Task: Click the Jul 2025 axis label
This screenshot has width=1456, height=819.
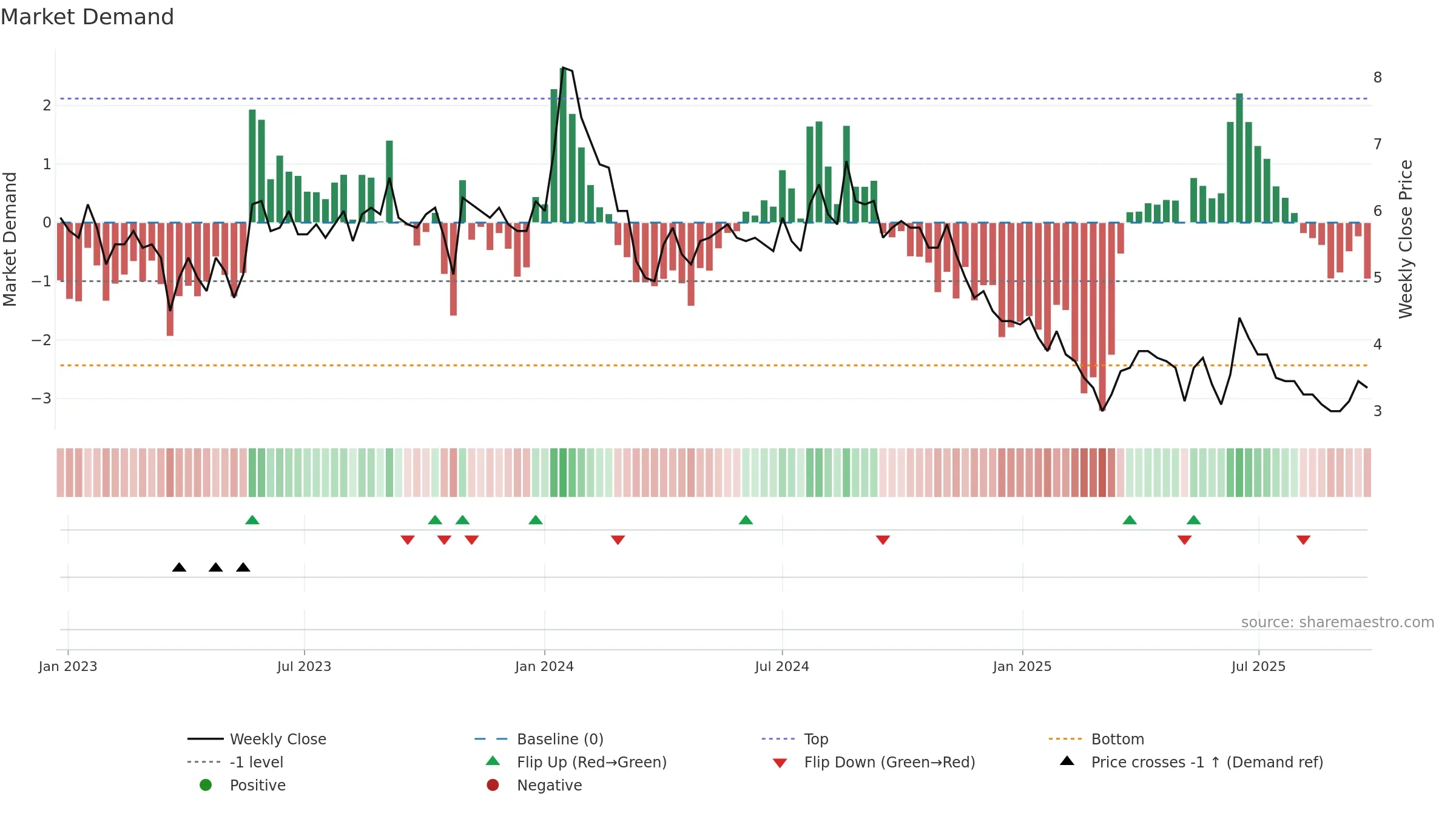Action: tap(1259, 667)
